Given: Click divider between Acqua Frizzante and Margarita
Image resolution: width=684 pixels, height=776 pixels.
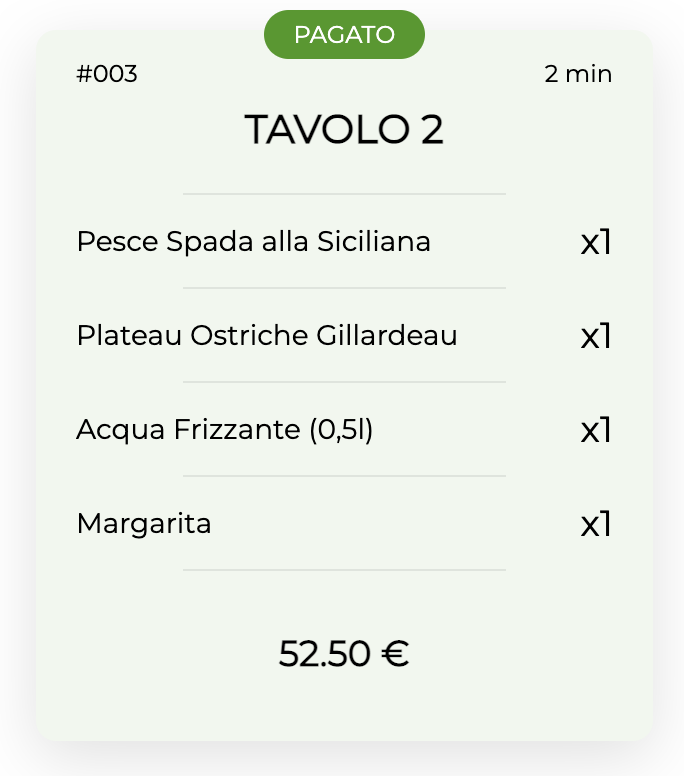Looking at the screenshot, I should pyautogui.click(x=344, y=476).
